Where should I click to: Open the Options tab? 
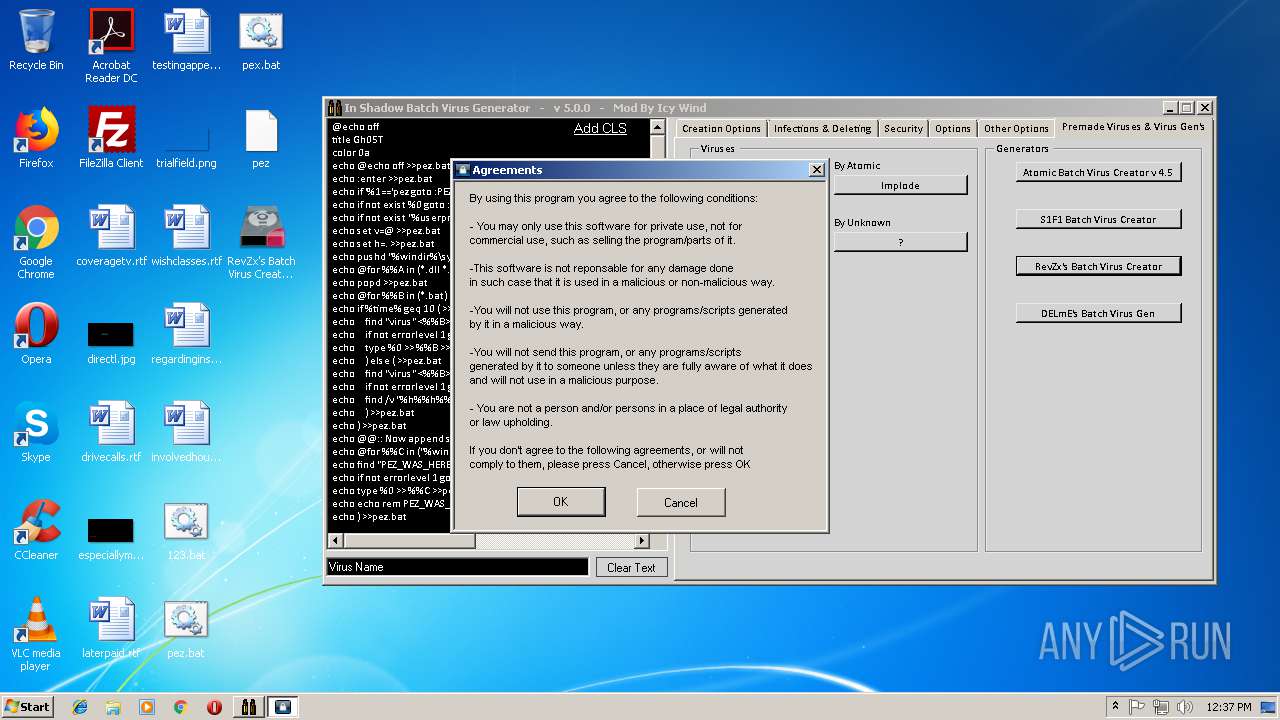coord(953,128)
